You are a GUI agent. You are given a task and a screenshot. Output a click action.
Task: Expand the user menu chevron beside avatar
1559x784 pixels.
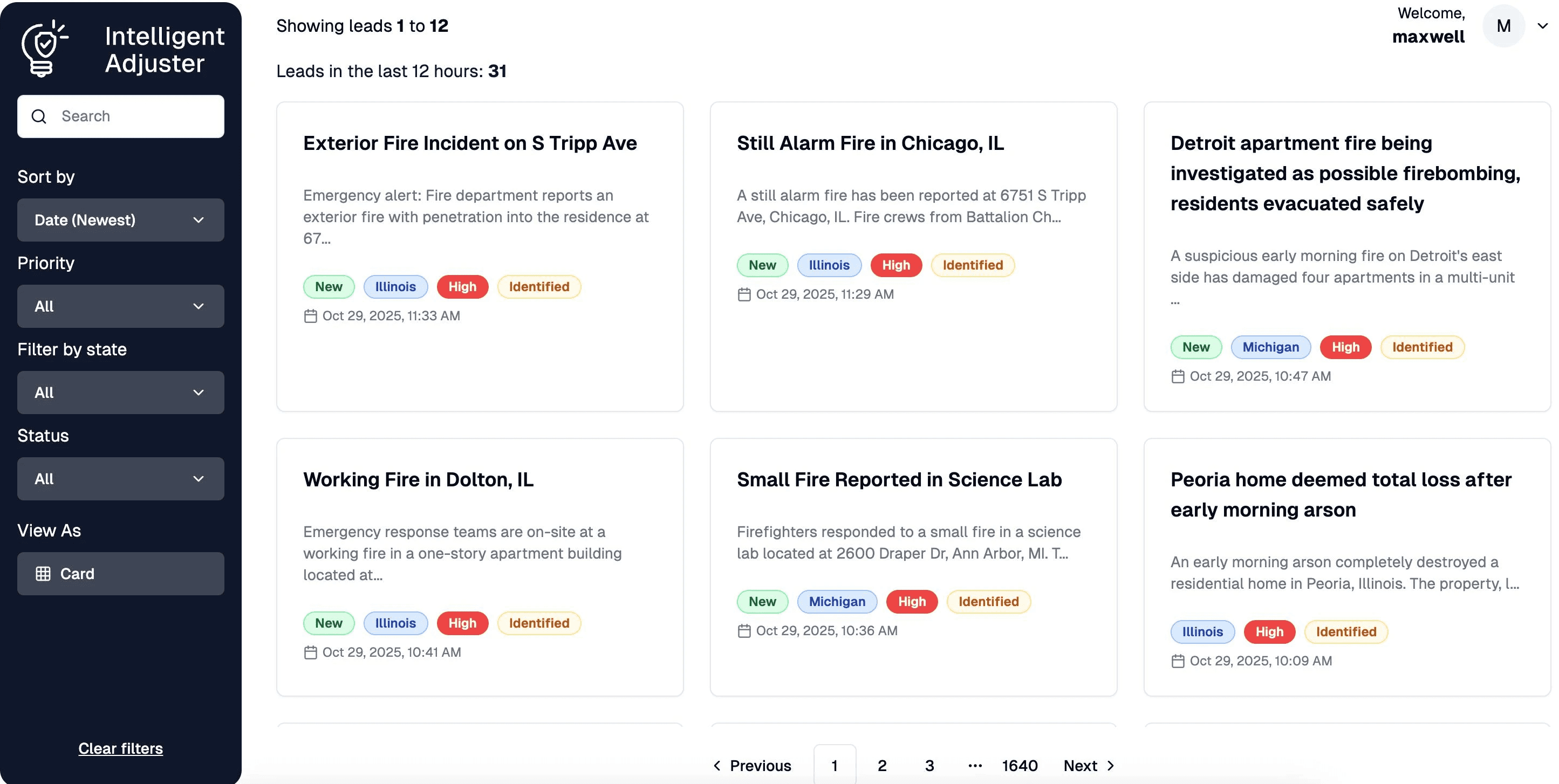coord(1543,26)
